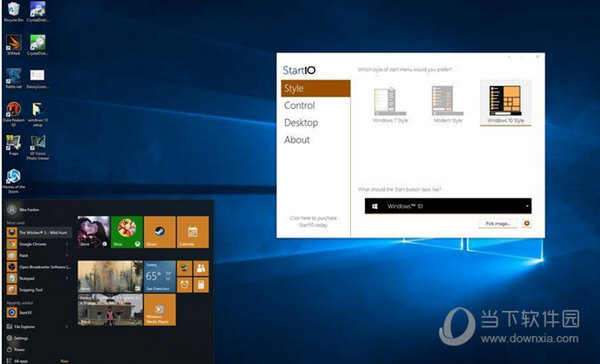Launch Notepad from the Start menu list
600x364 pixels.
coord(39,278)
